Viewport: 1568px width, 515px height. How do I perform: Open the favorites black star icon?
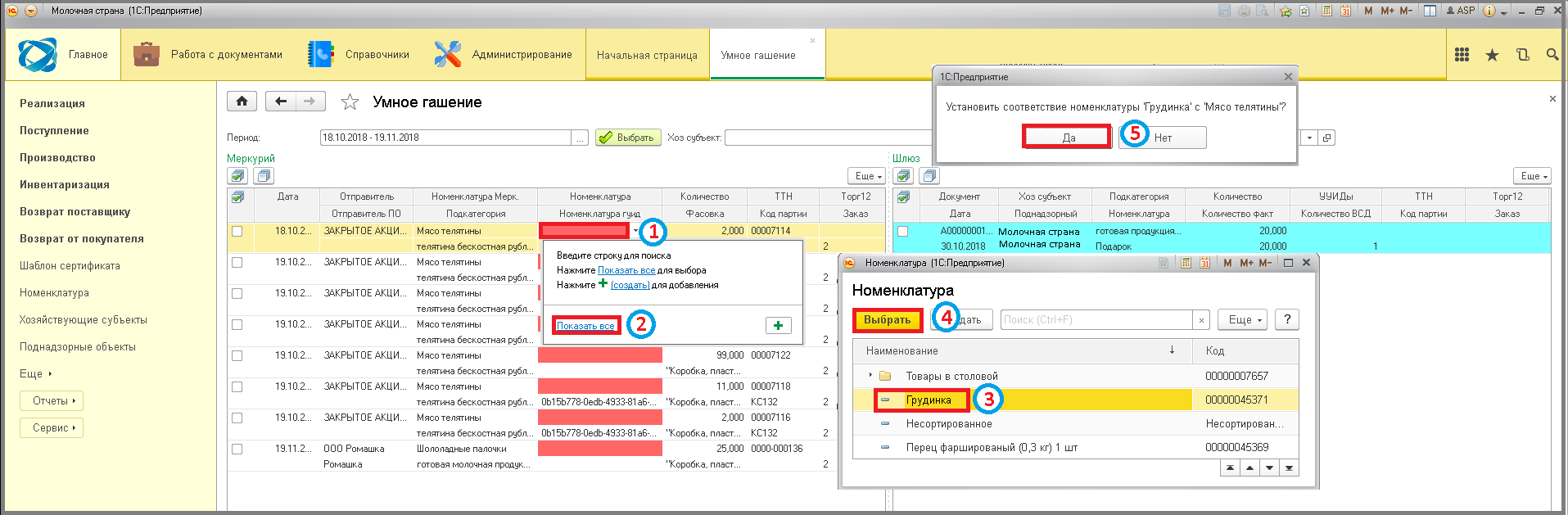(x=1492, y=55)
